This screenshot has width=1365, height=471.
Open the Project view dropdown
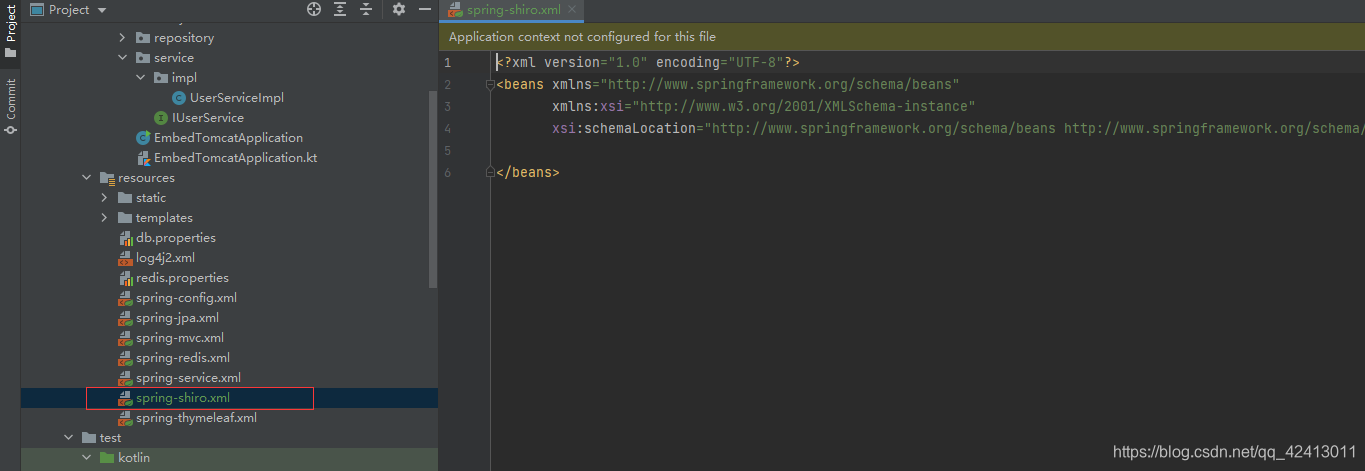coord(68,9)
